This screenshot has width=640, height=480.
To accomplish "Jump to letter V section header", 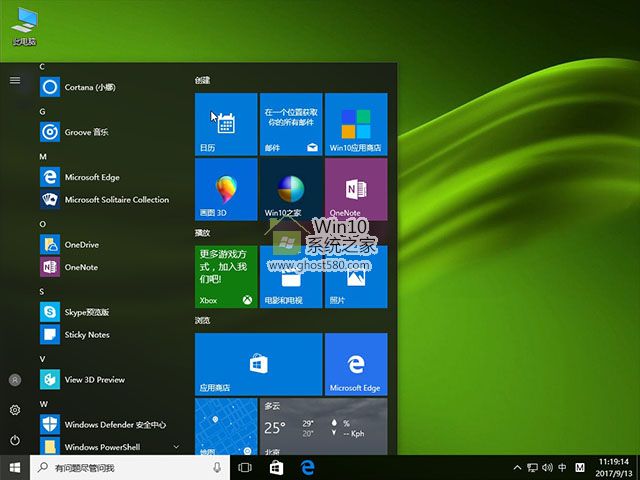I will tap(42, 359).
